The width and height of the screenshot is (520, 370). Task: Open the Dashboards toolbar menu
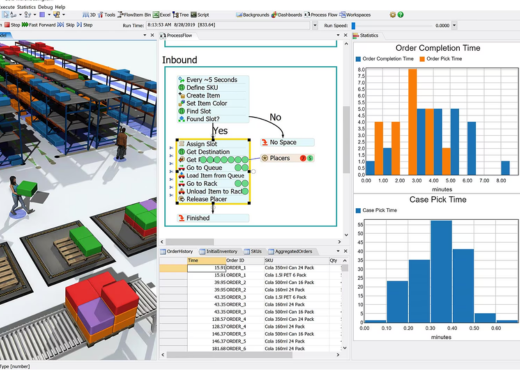287,15
